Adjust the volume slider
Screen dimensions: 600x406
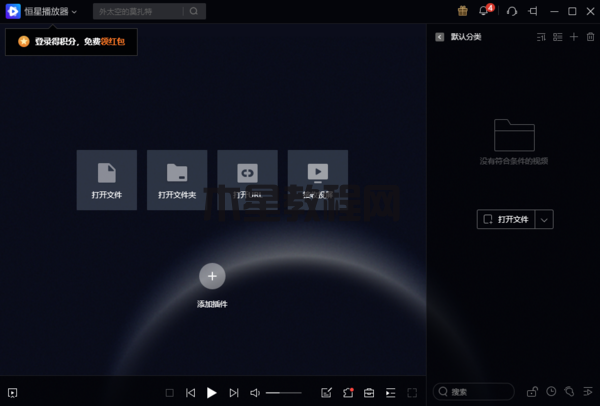click(284, 393)
